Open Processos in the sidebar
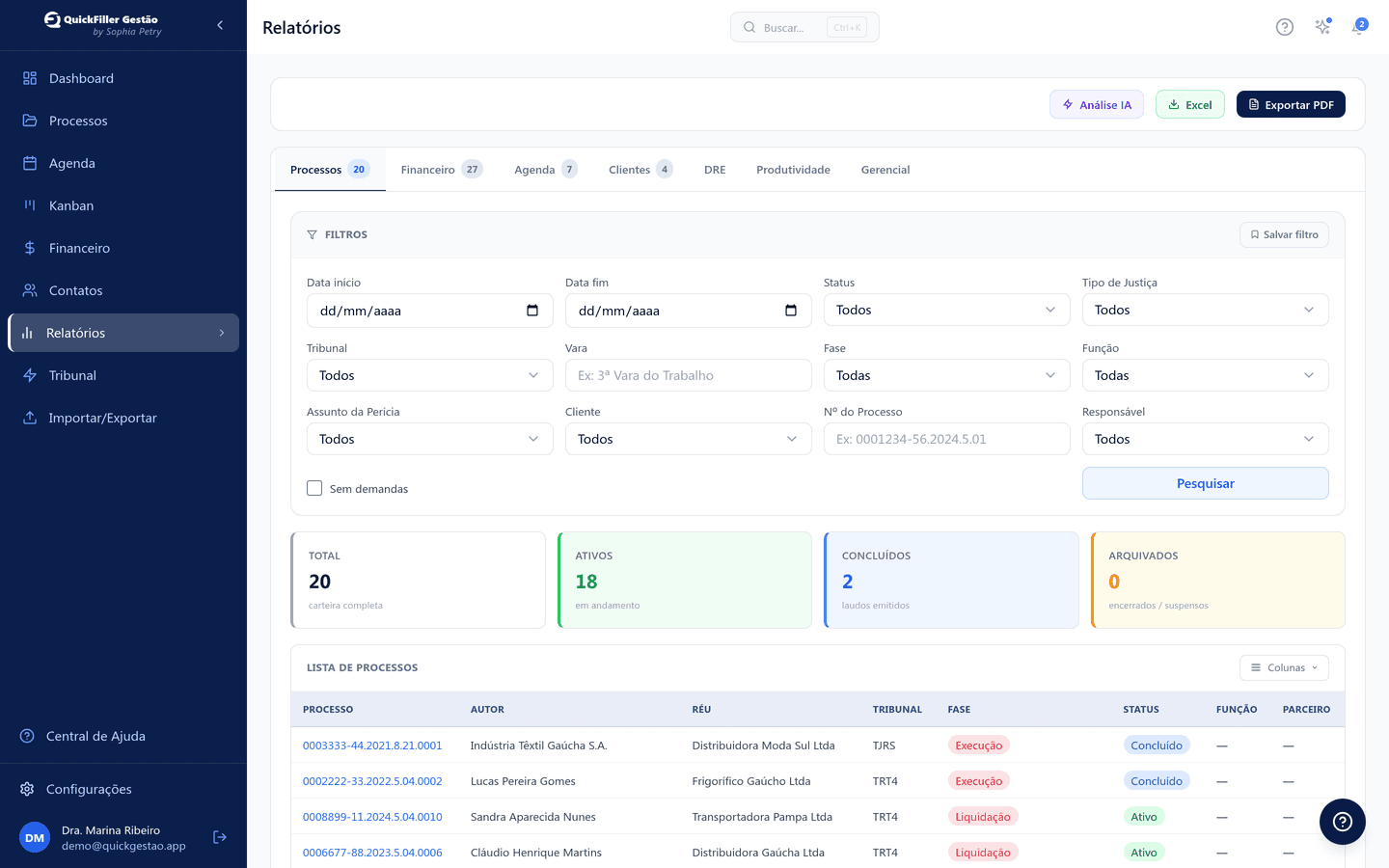The width and height of the screenshot is (1389, 868). click(x=123, y=121)
